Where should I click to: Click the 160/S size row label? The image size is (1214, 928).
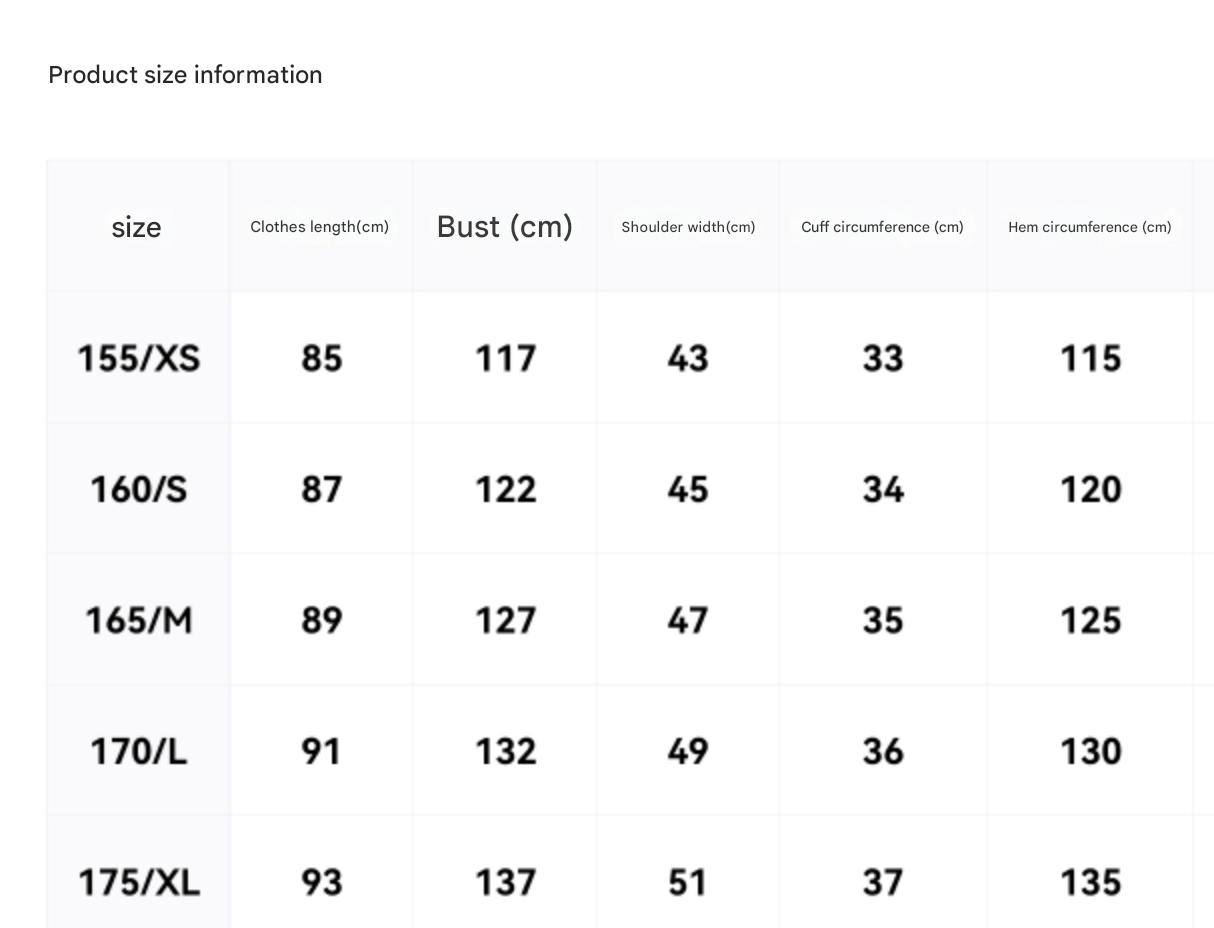pyautogui.click(x=139, y=489)
